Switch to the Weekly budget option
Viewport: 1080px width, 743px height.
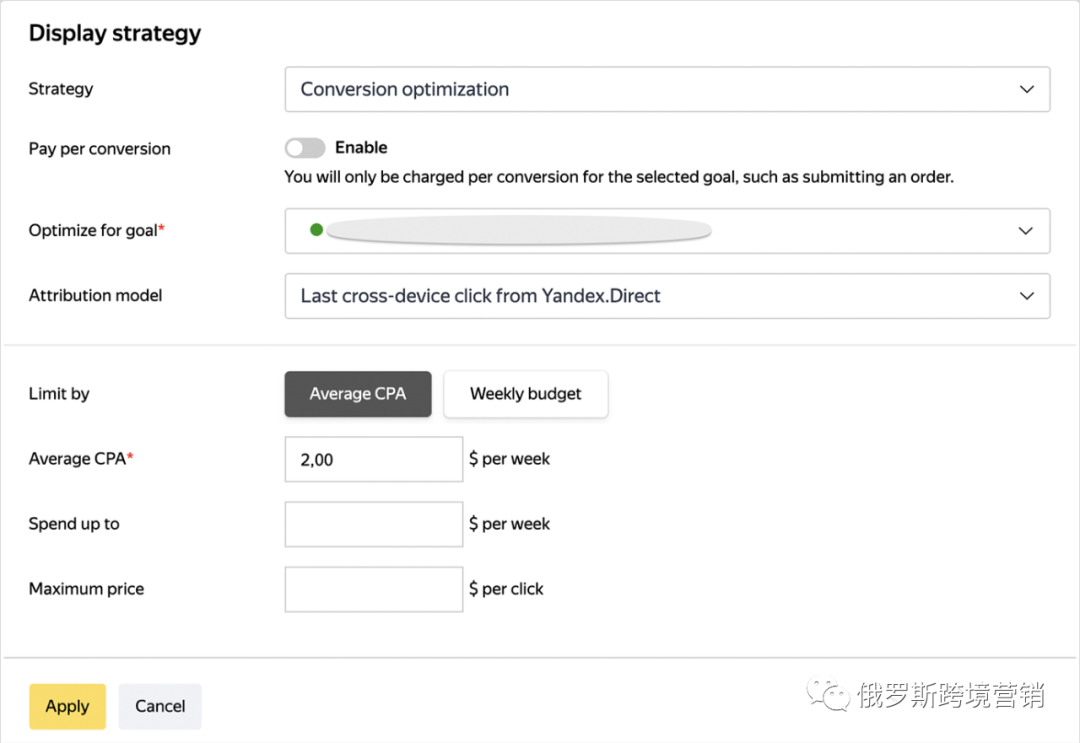(525, 394)
